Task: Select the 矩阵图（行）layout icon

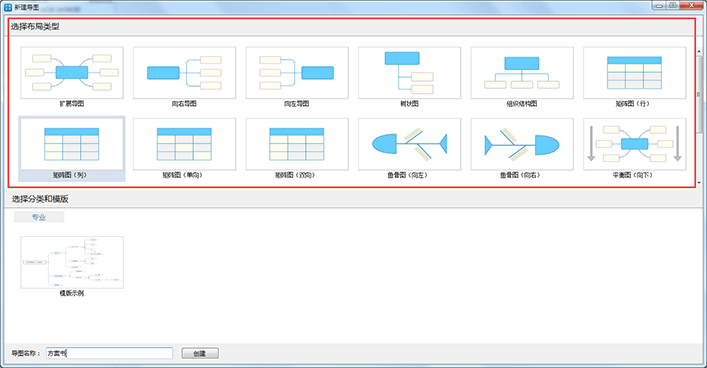Action: tap(634, 73)
